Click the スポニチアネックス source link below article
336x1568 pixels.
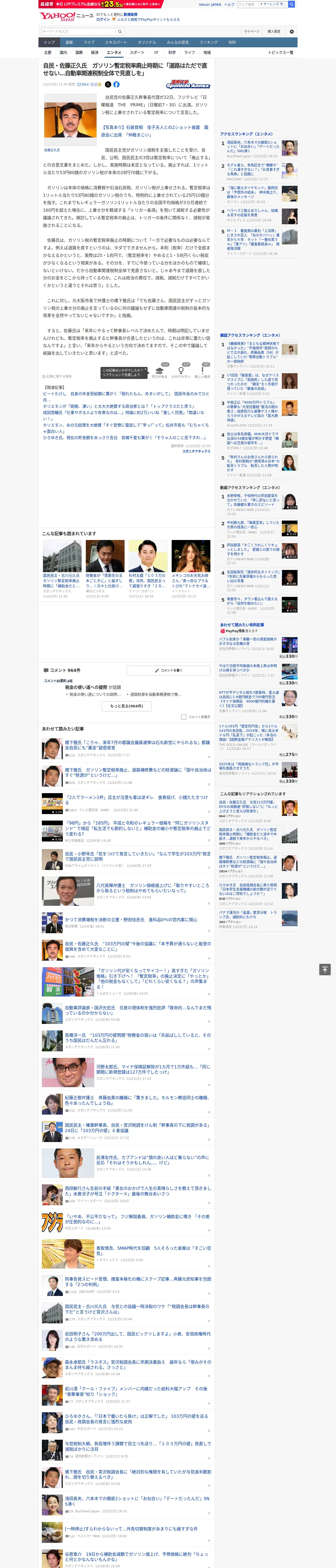pos(196,451)
